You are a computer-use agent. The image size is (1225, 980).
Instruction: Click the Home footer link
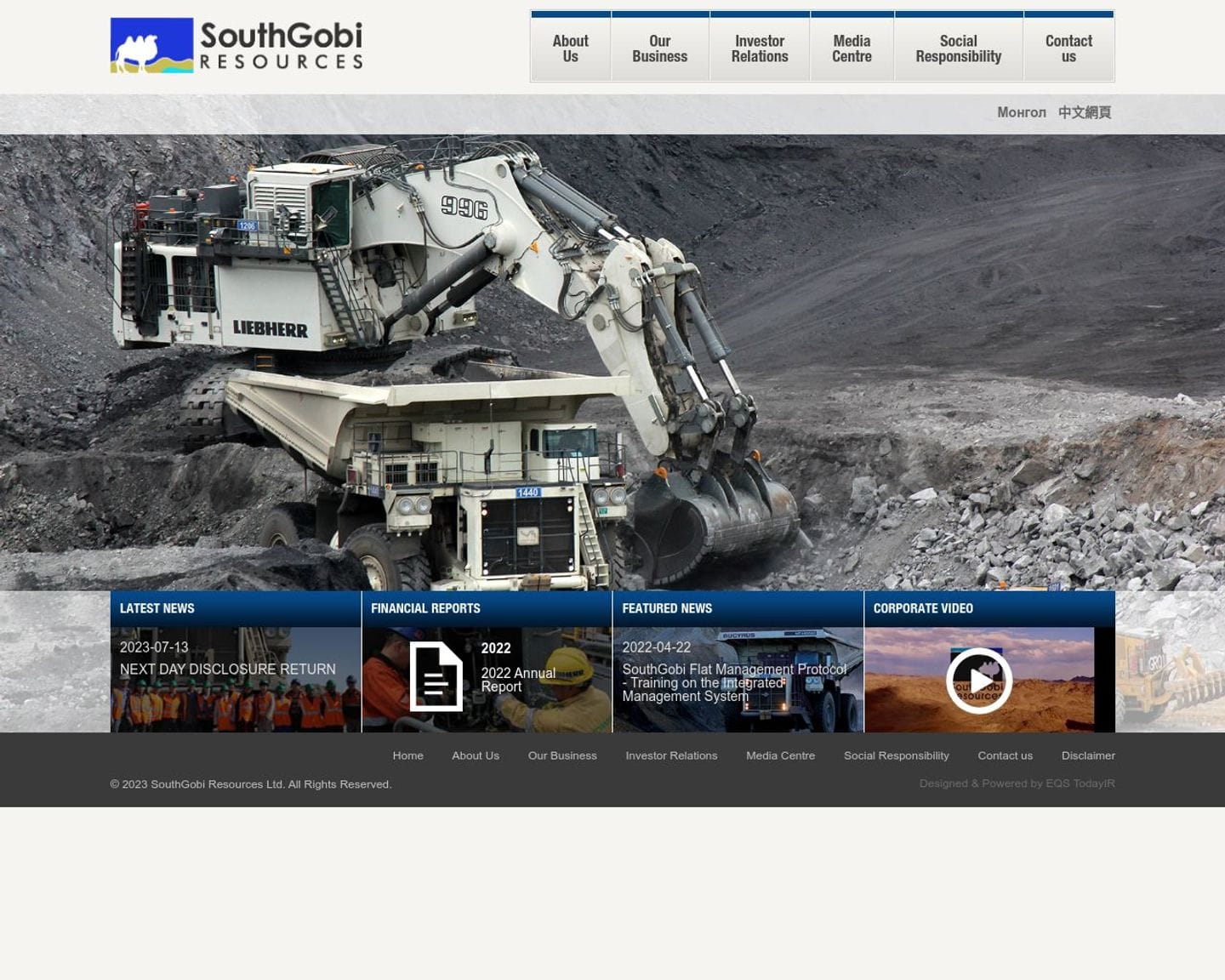(x=407, y=755)
